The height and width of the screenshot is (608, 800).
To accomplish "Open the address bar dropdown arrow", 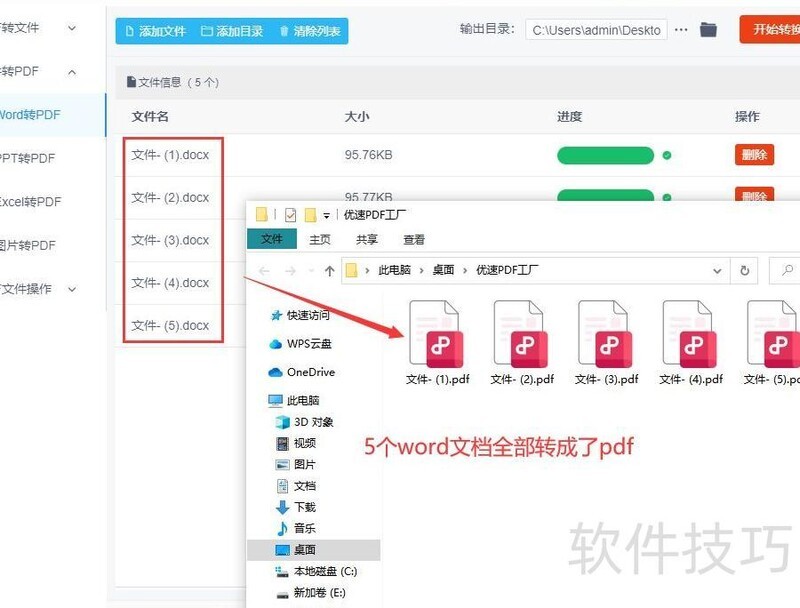I will [718, 270].
